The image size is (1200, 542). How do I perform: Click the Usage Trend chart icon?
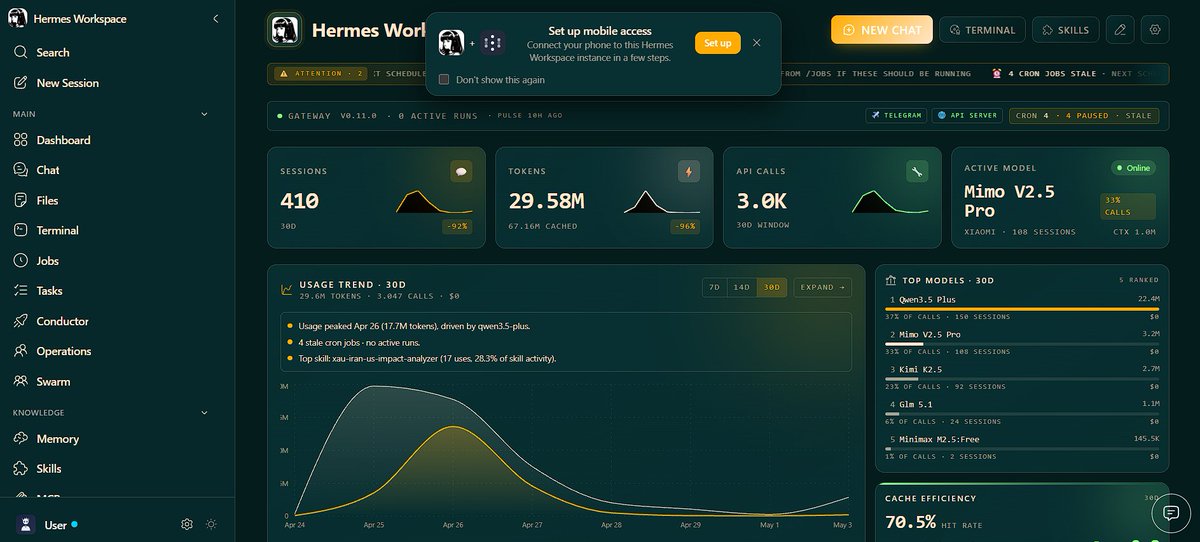[x=287, y=290]
